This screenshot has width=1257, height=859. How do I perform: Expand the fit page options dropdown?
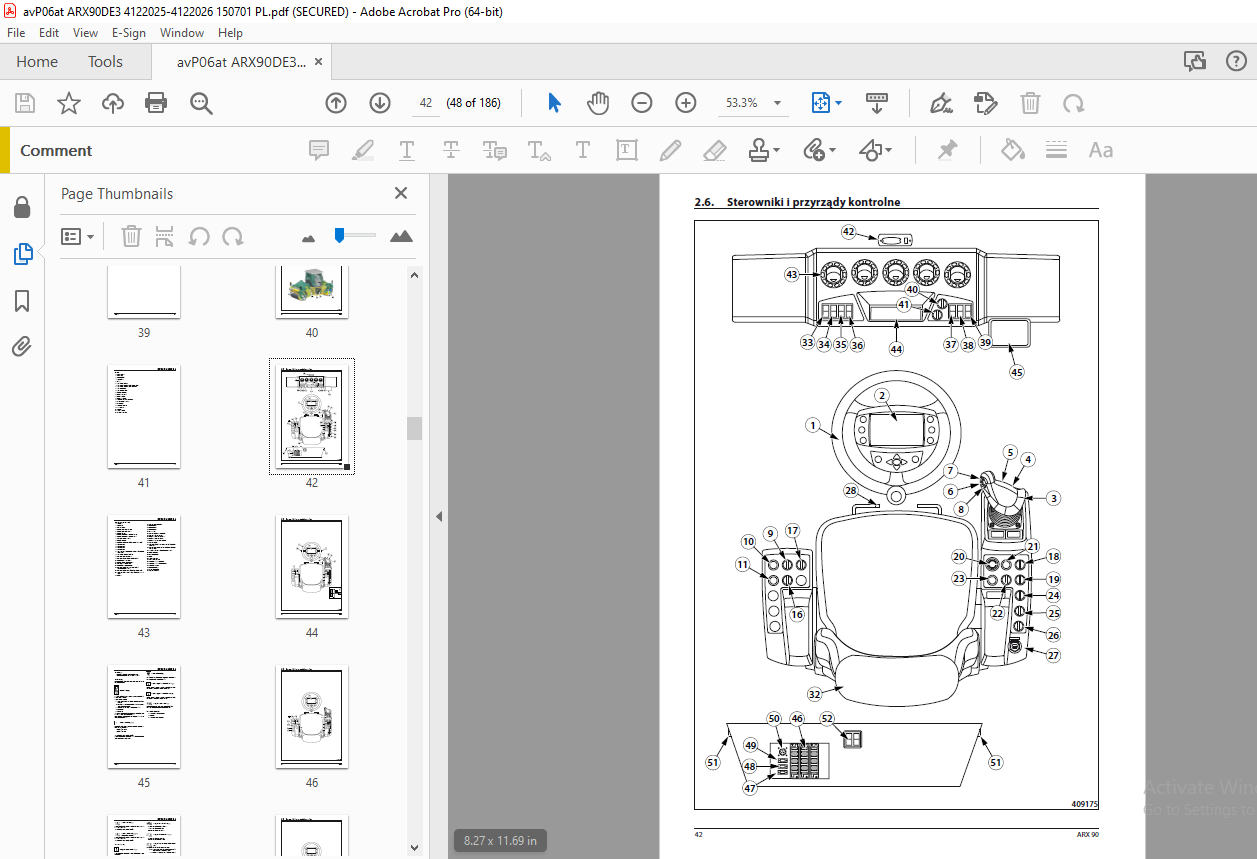click(839, 103)
